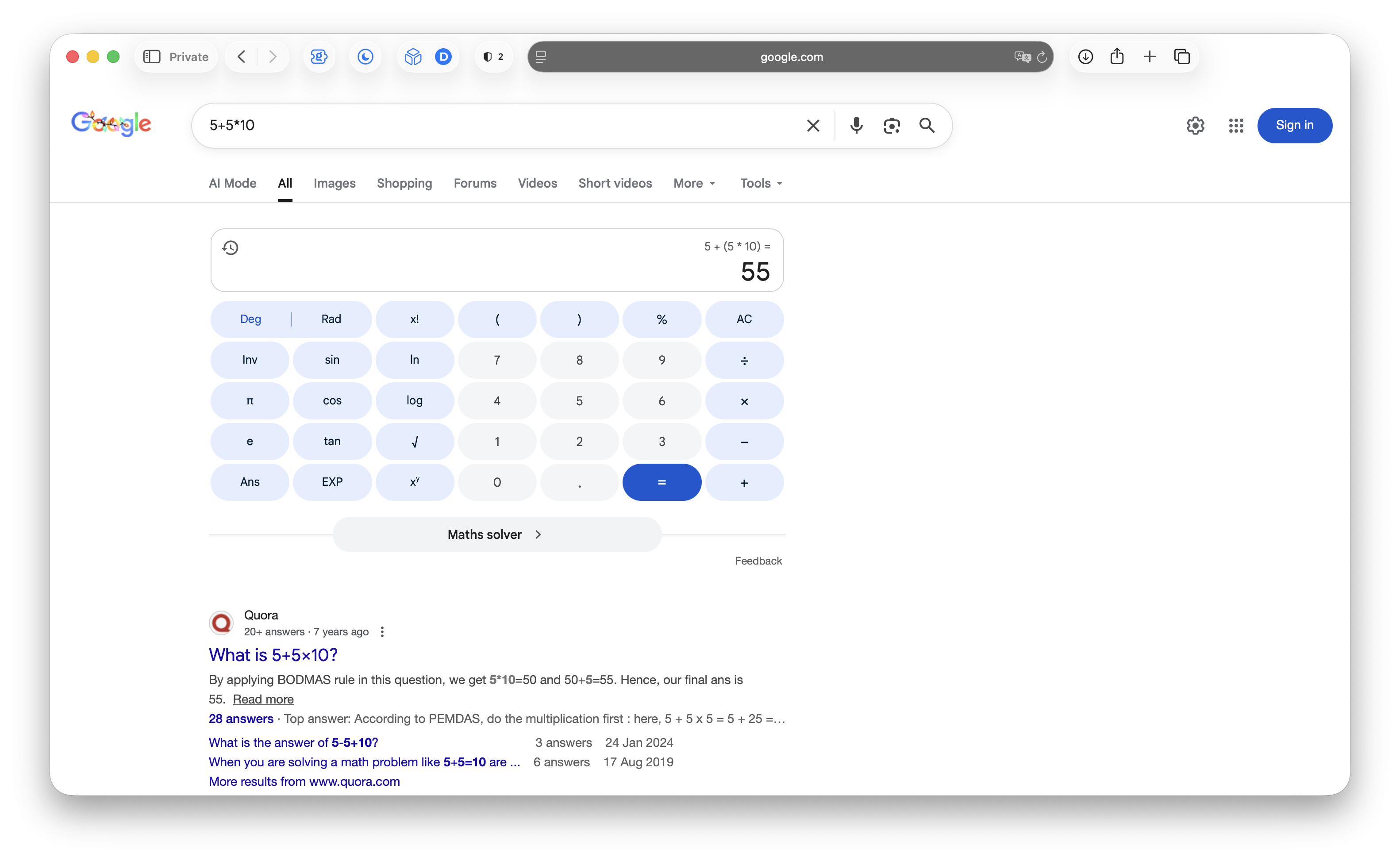Start a voice search with the microphone icon
The height and width of the screenshot is (861, 1400).
[856, 125]
